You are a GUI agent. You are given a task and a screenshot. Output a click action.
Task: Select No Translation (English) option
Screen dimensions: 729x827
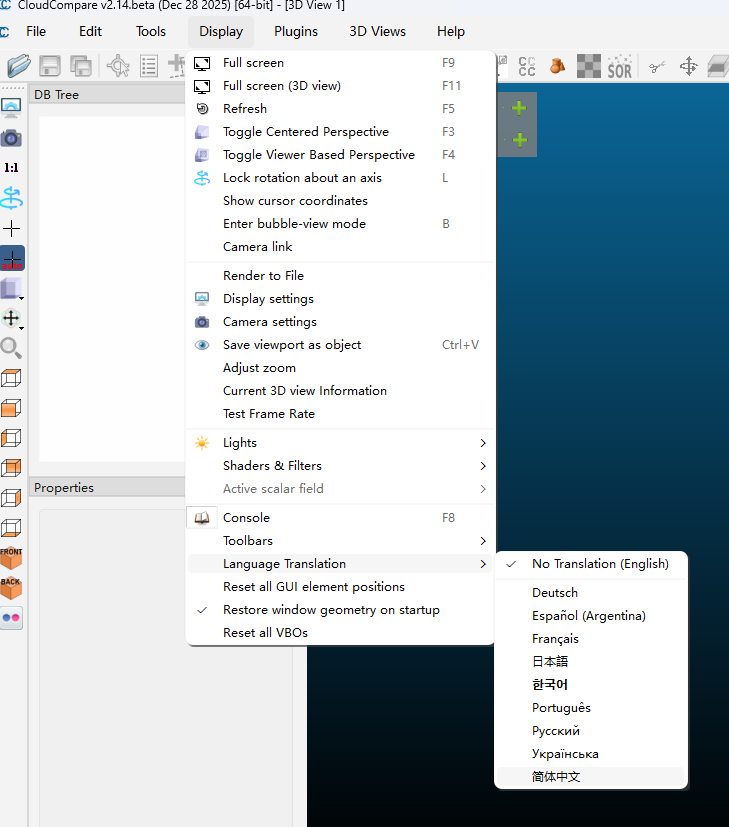pos(591,564)
